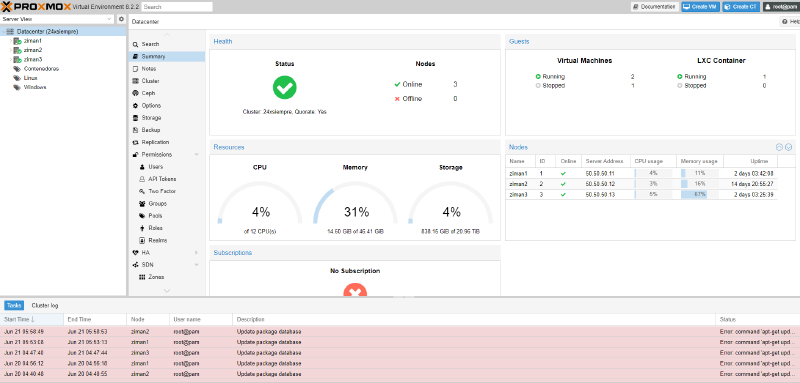Select the ziman1 node icon in tree
This screenshot has width=800, height=383.
(17, 41)
